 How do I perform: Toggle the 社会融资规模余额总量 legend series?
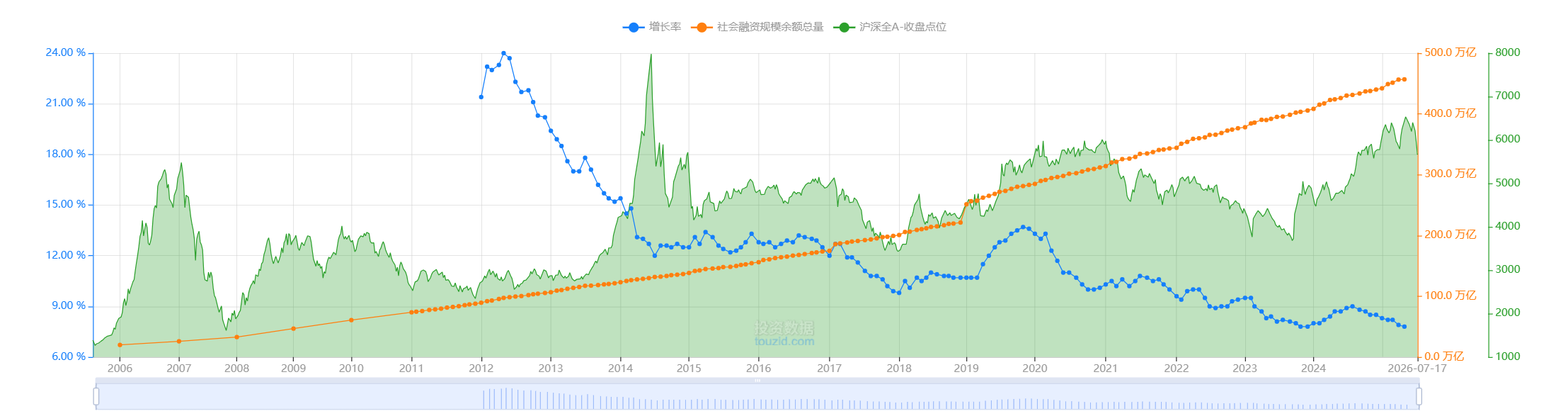[758, 27]
